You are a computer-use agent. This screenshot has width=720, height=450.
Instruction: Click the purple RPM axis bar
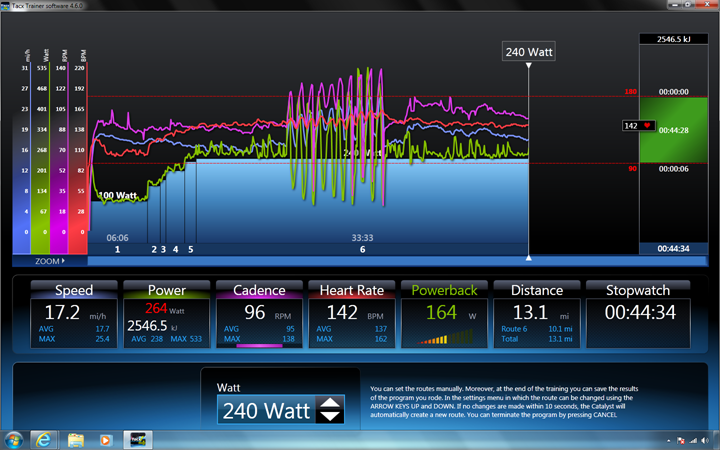pyautogui.click(x=59, y=156)
